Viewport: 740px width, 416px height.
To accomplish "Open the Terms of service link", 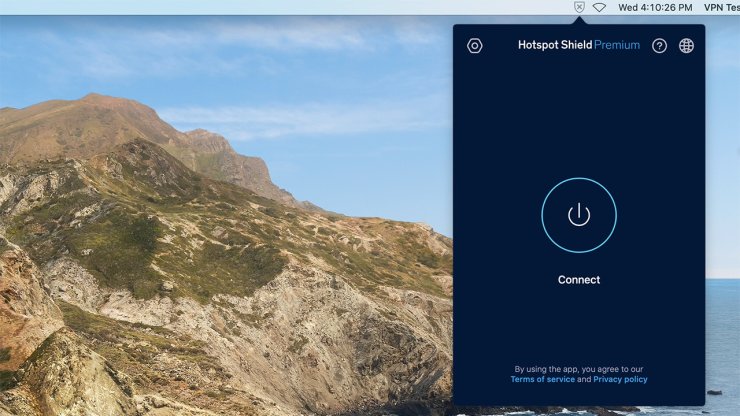I will pos(542,379).
